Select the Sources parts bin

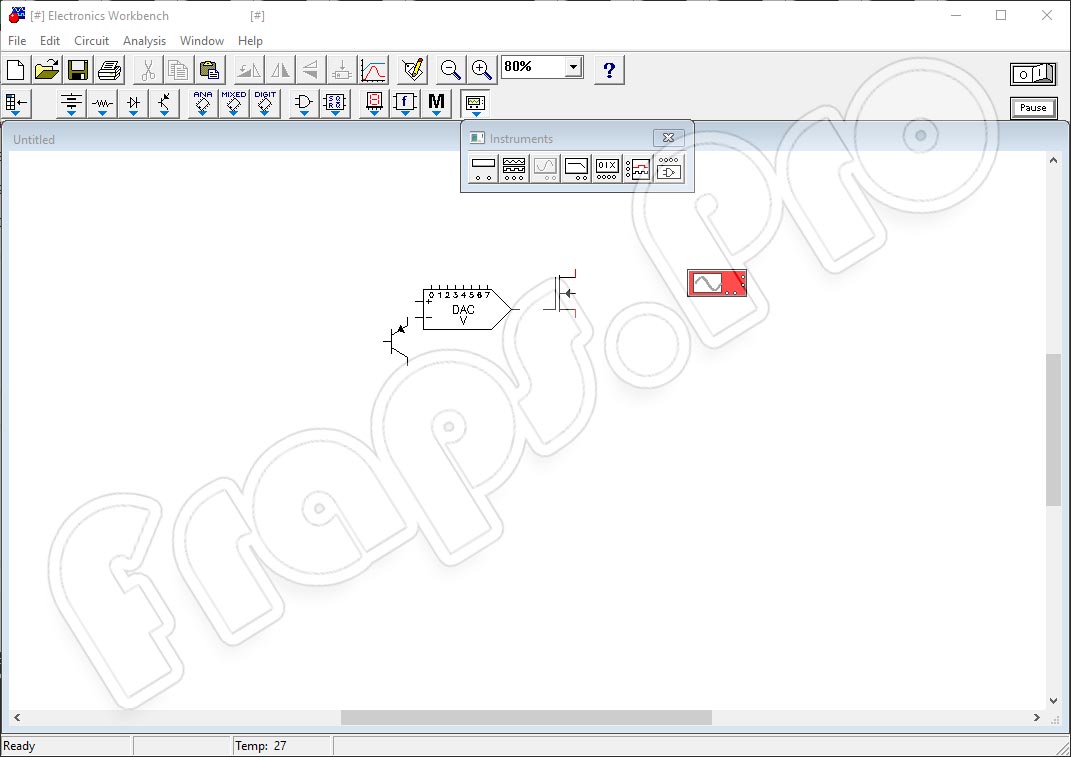70,102
